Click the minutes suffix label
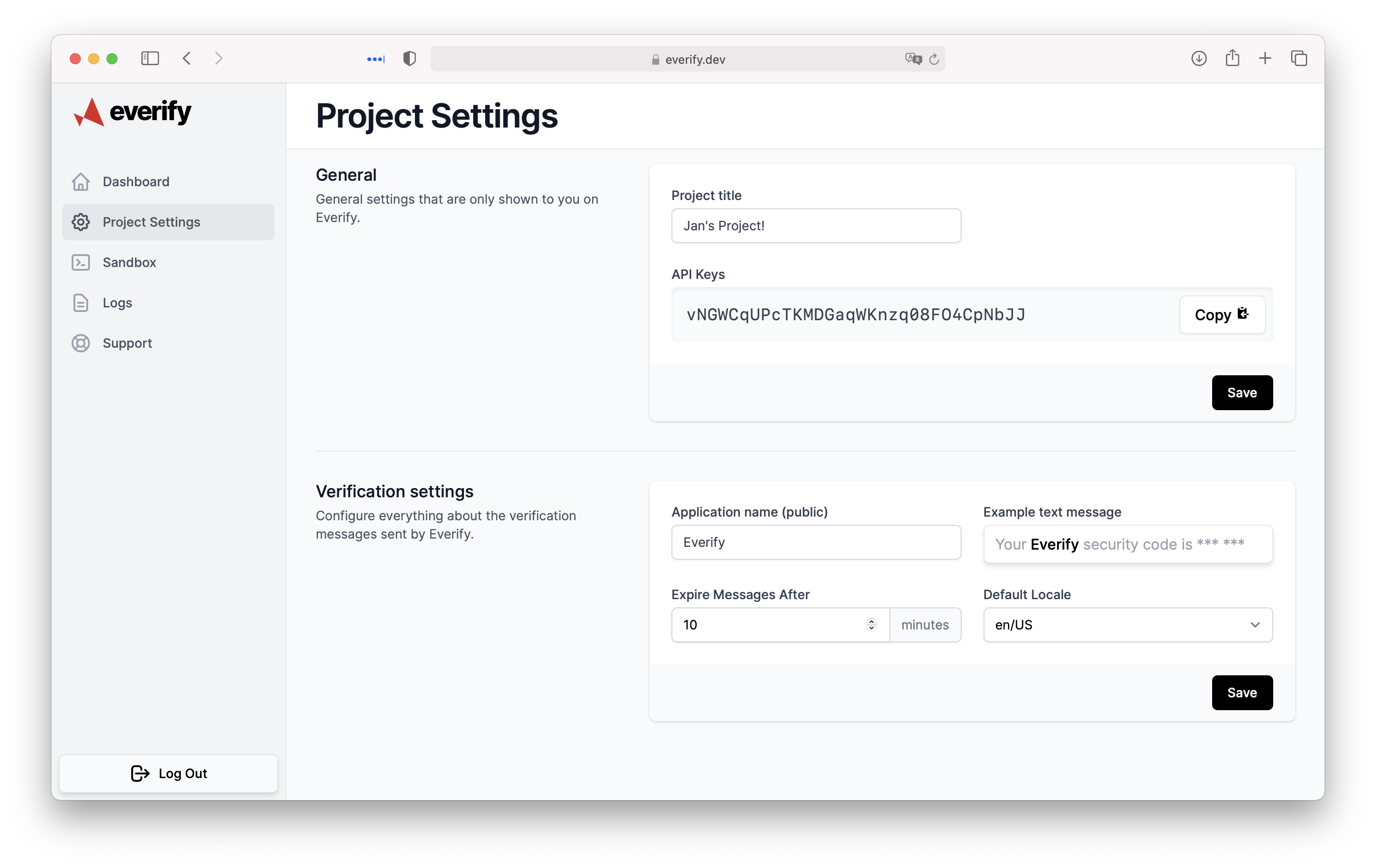Viewport: 1376px width, 868px height. (925, 625)
